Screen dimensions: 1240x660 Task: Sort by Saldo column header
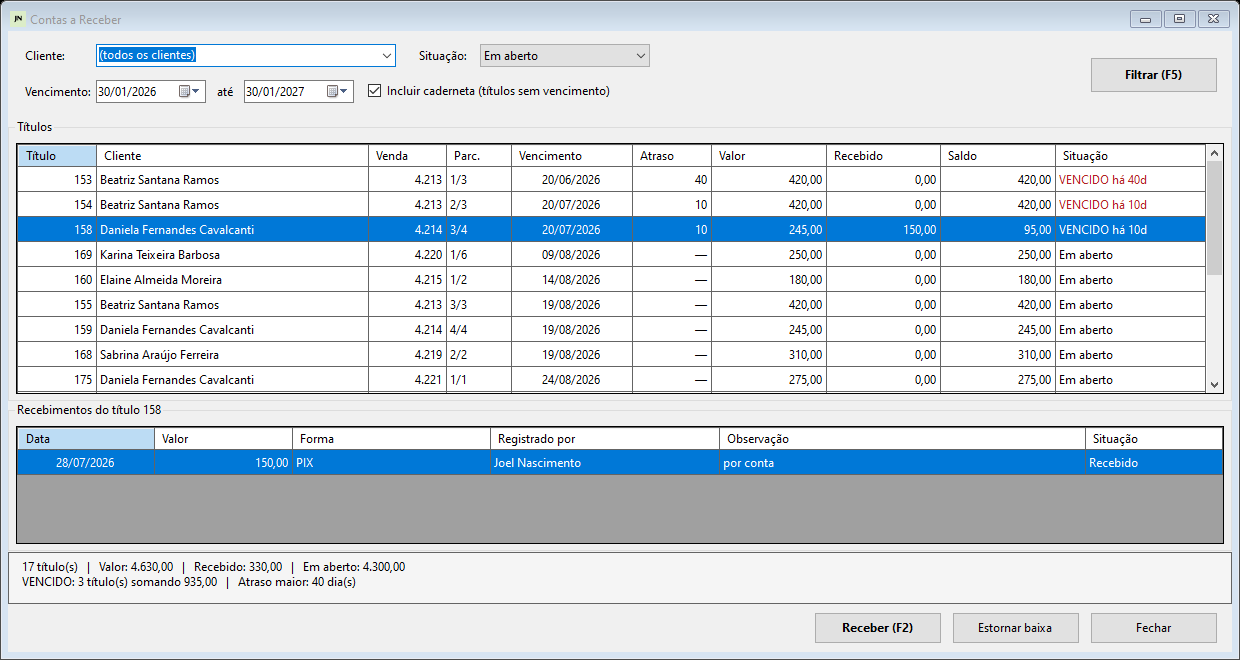pos(998,156)
